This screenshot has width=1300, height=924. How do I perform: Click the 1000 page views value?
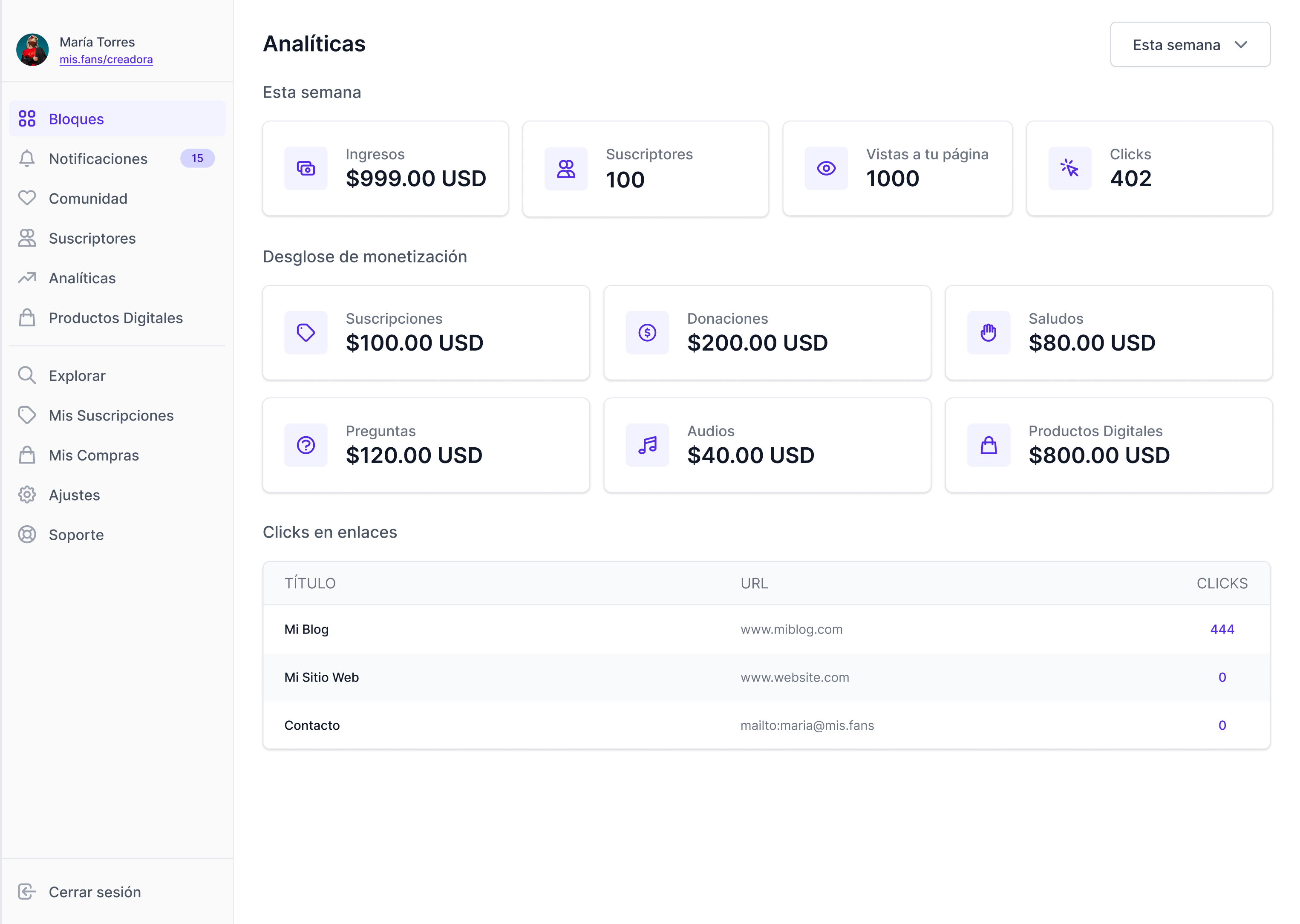pos(892,178)
